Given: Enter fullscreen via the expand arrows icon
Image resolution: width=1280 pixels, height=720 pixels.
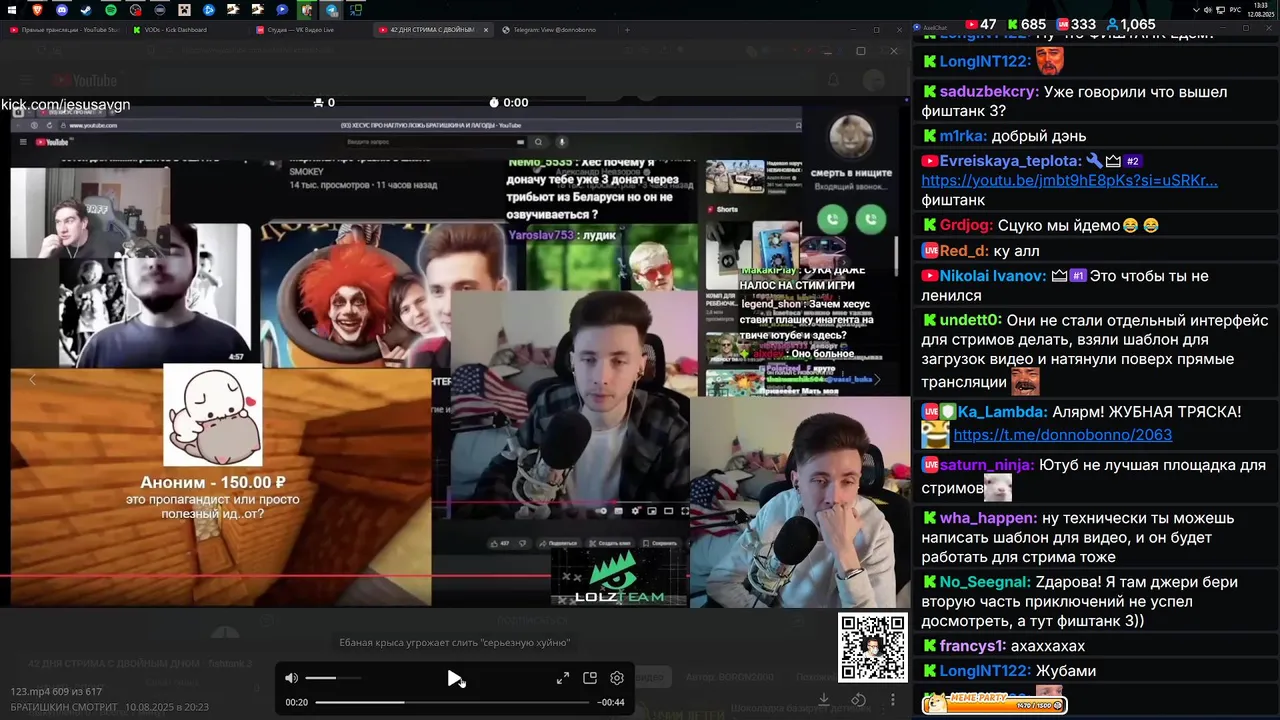Looking at the screenshot, I should tap(563, 678).
